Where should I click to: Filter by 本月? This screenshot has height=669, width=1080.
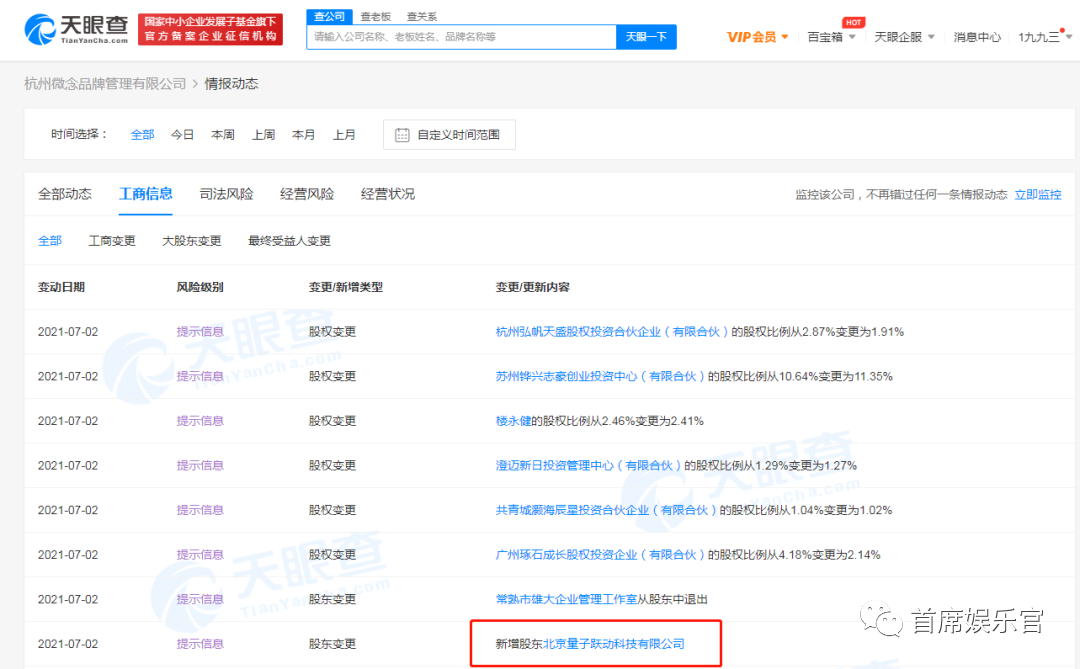pos(304,135)
